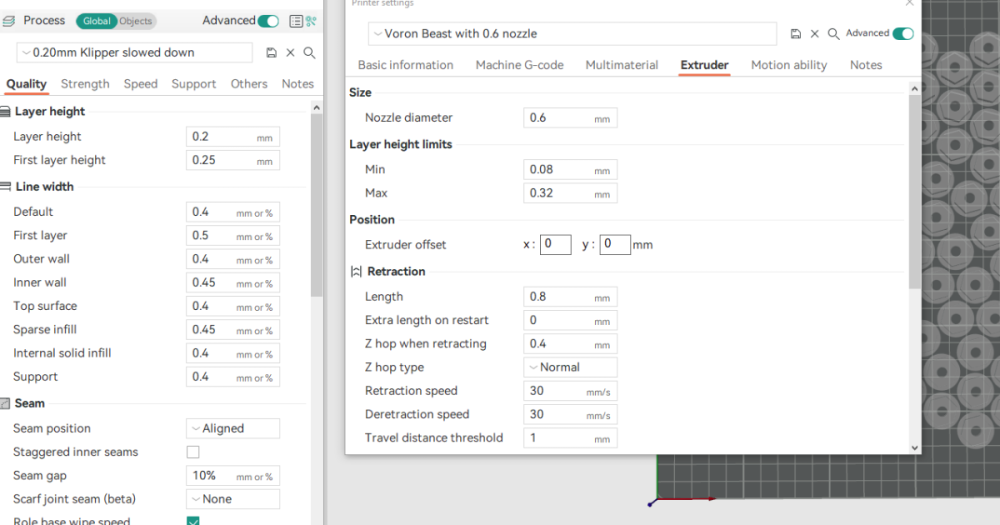The height and width of the screenshot is (525, 1000).
Task: Select the Extruder tab
Action: (x=704, y=65)
